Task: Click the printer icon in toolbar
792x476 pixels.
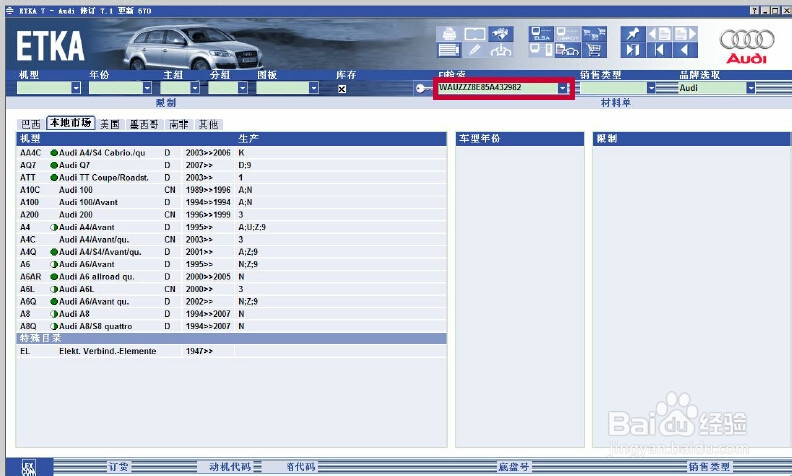Action: tap(449, 34)
